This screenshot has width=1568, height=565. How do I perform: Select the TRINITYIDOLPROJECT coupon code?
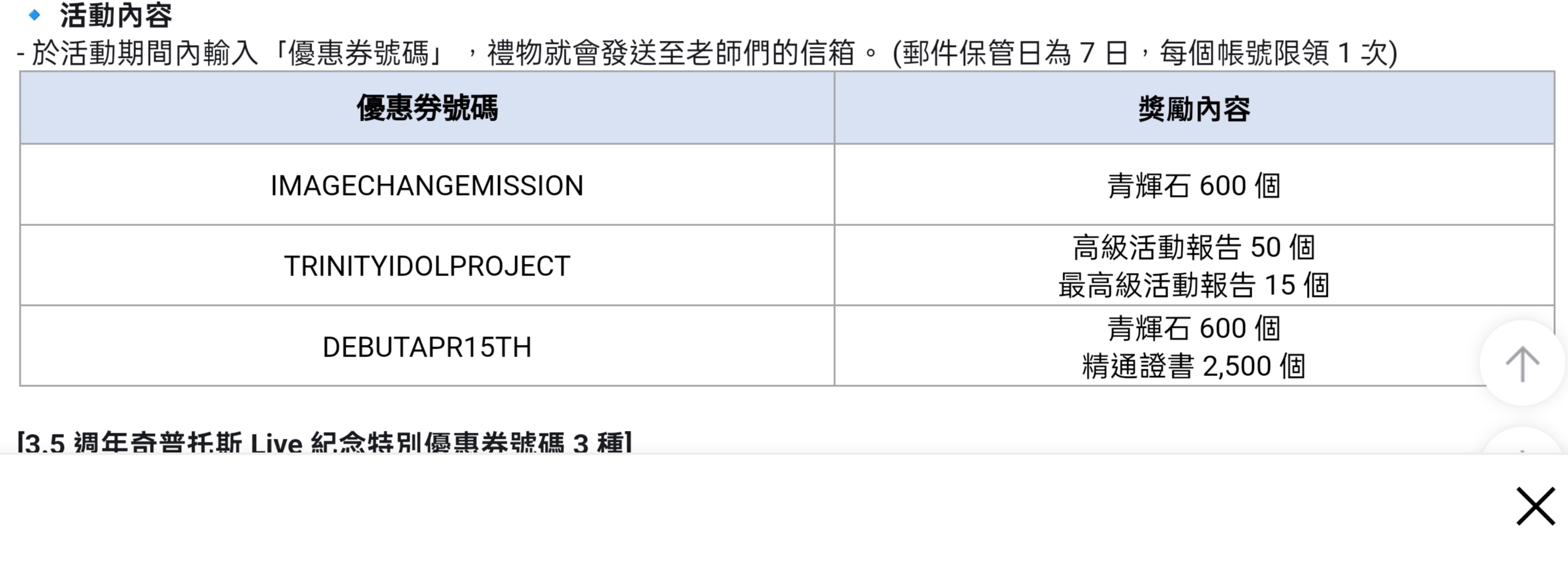point(427,266)
